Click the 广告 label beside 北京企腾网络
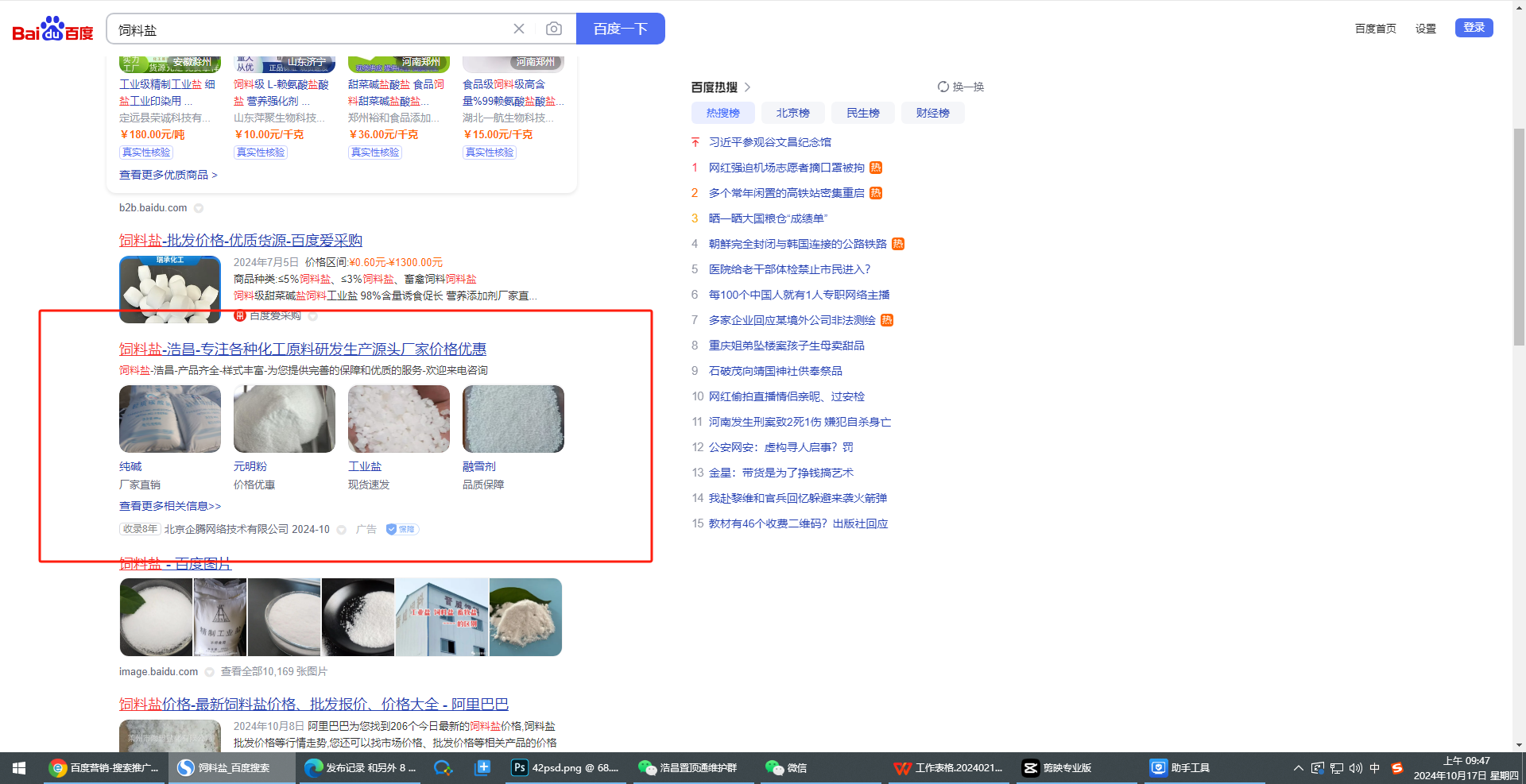This screenshot has height=784, width=1526. coord(366,529)
